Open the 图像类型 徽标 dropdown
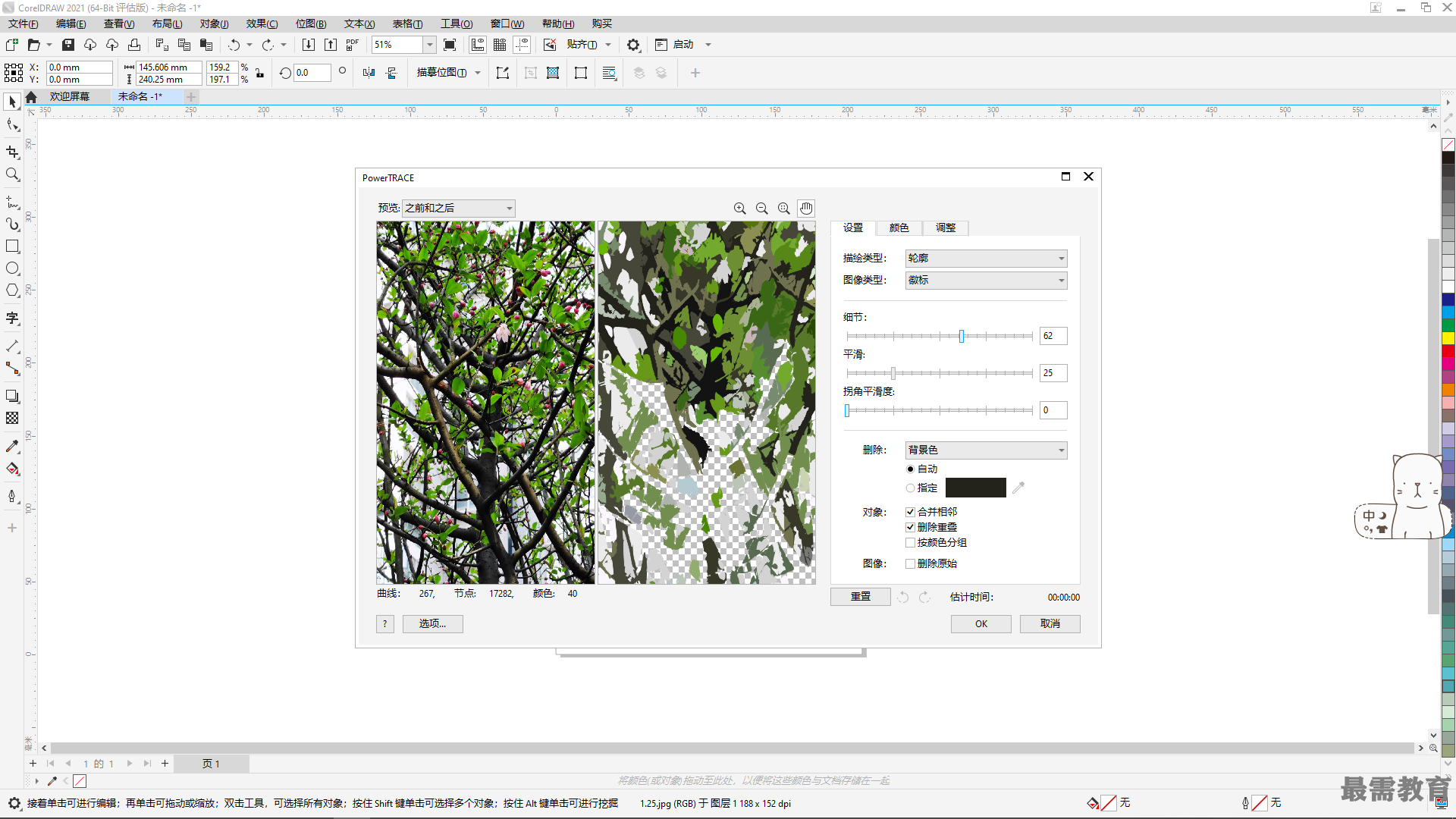Screen dimensions: 1456x819 pos(986,281)
